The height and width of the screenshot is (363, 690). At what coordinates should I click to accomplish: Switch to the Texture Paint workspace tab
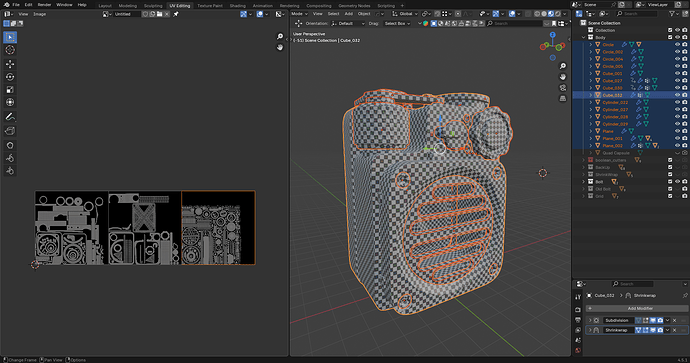210,6
